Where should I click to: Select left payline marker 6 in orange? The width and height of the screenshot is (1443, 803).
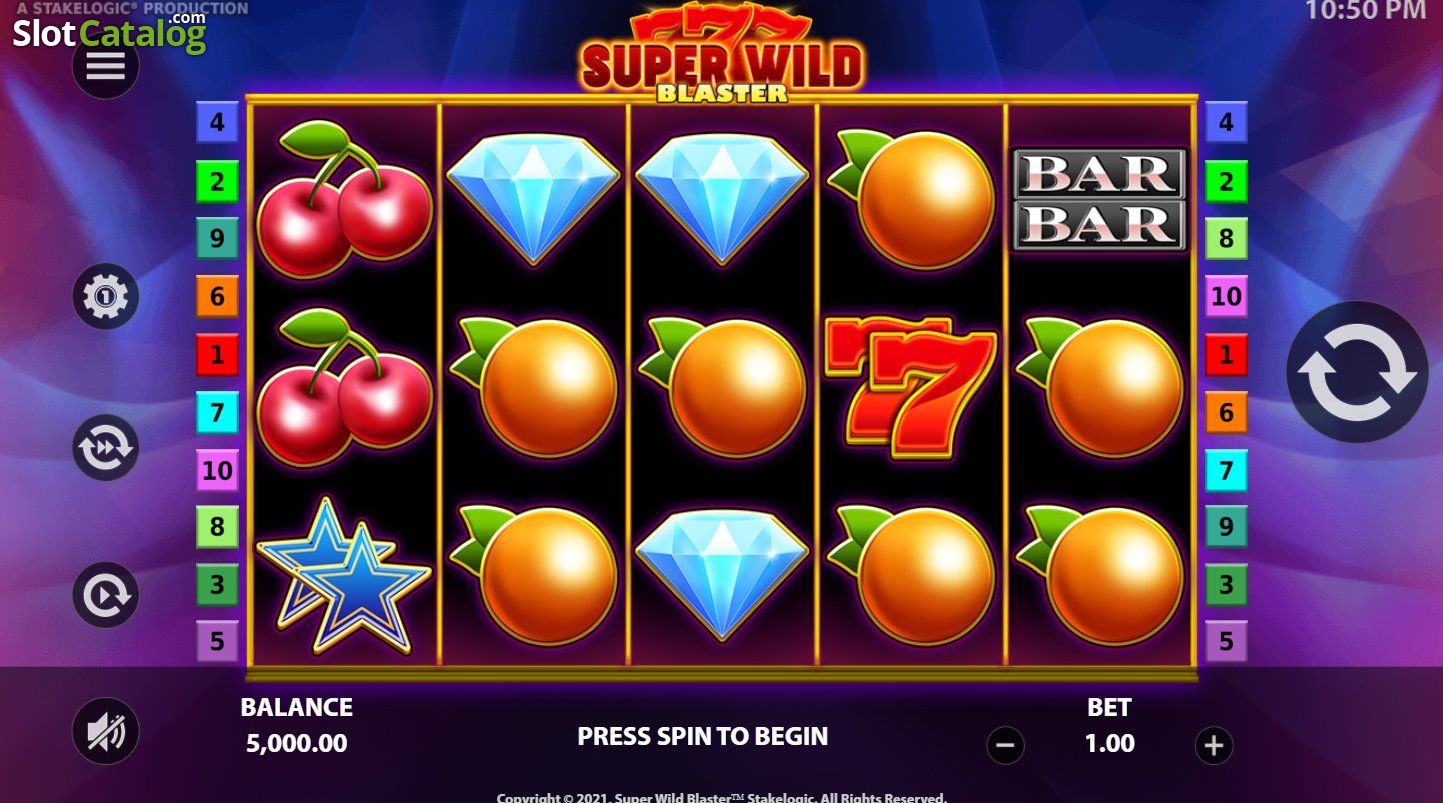pyautogui.click(x=217, y=296)
